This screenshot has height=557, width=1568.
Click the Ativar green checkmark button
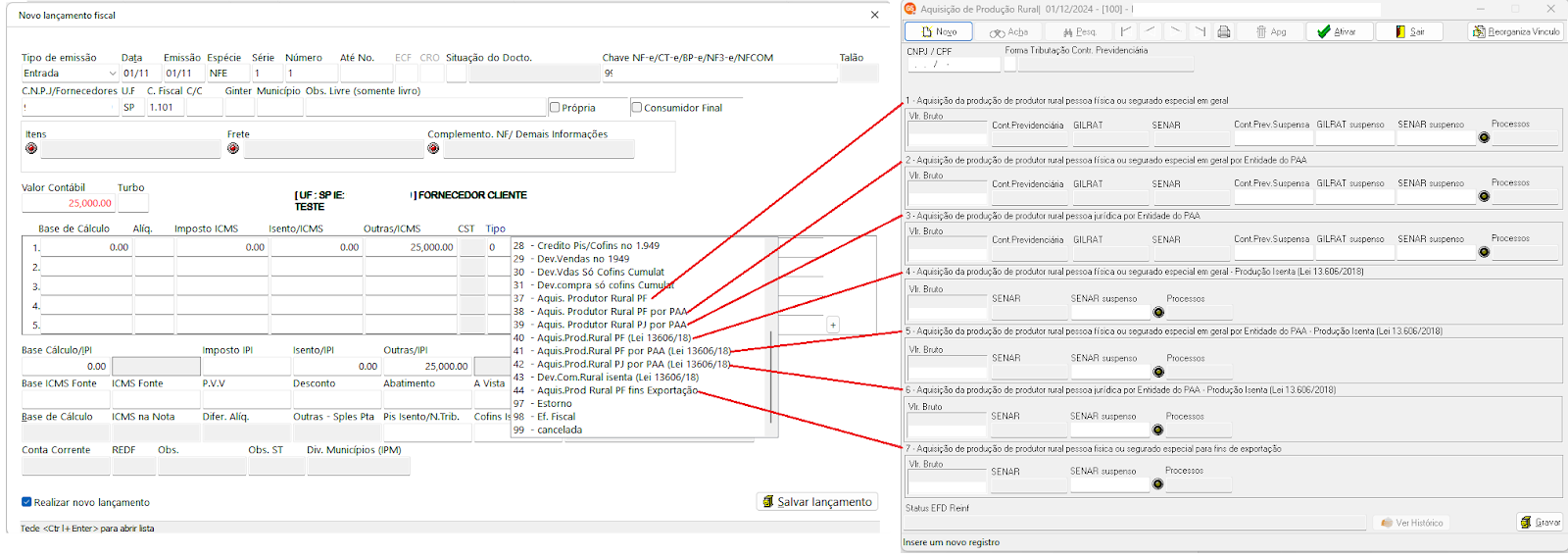(x=1337, y=31)
